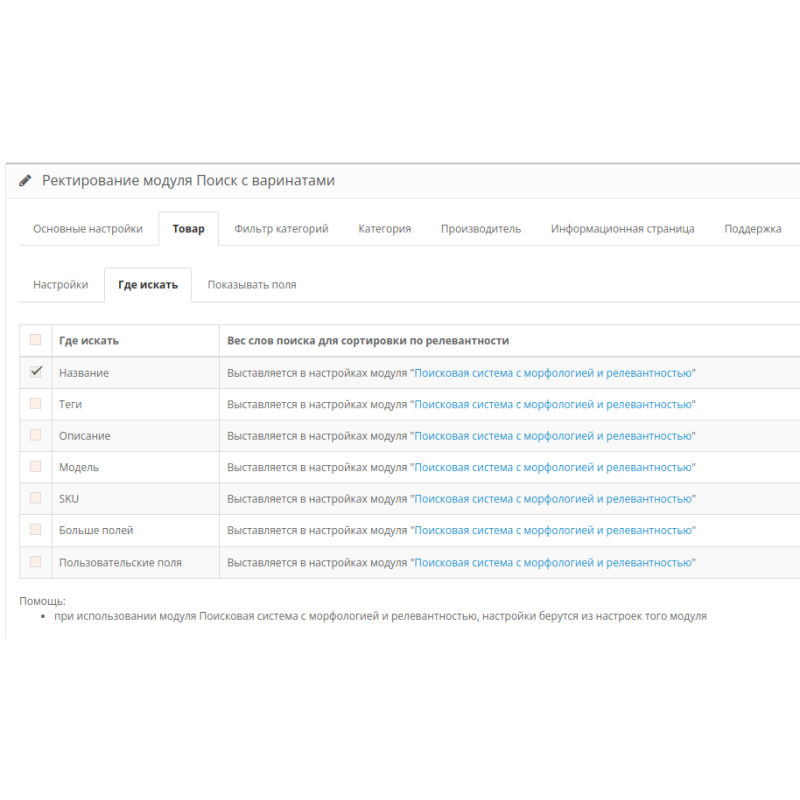Uncheck the Название checkbox
Image resolution: width=800 pixels, height=800 pixels.
coord(35,372)
